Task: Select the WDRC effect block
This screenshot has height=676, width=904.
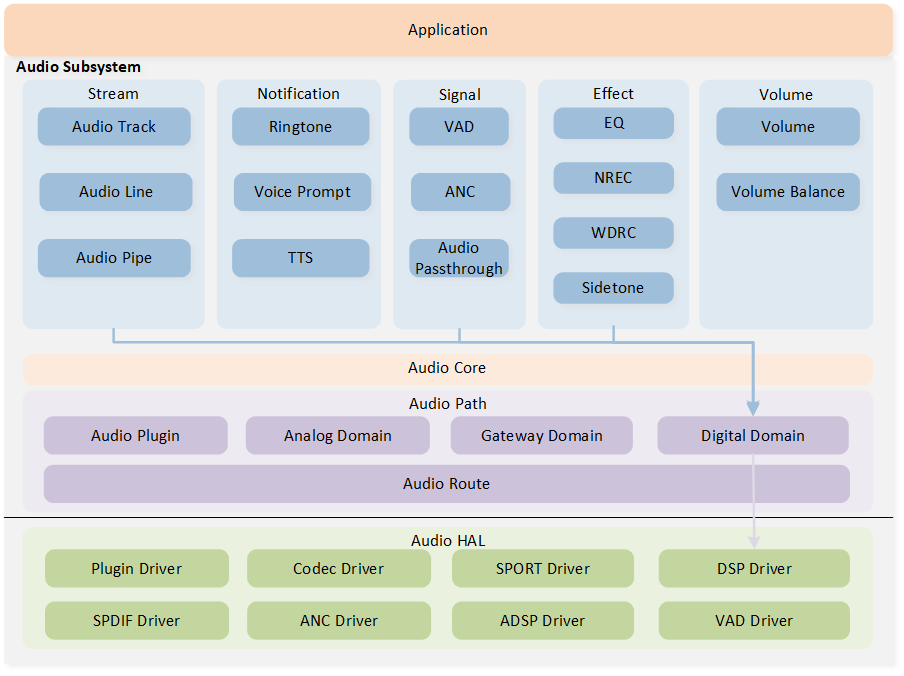Action: click(x=613, y=233)
